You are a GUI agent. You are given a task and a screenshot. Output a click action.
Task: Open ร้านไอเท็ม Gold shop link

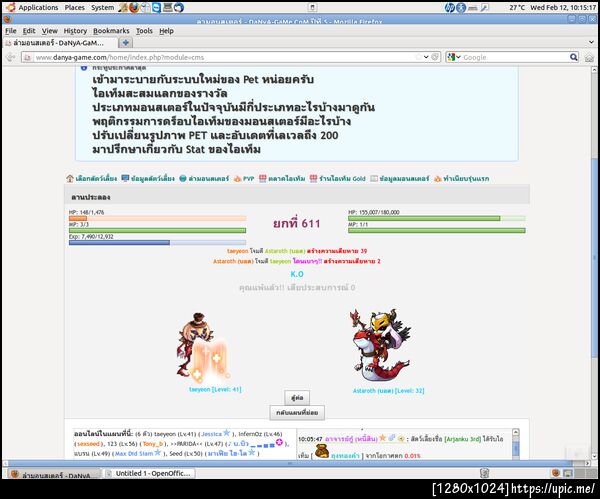(x=338, y=178)
